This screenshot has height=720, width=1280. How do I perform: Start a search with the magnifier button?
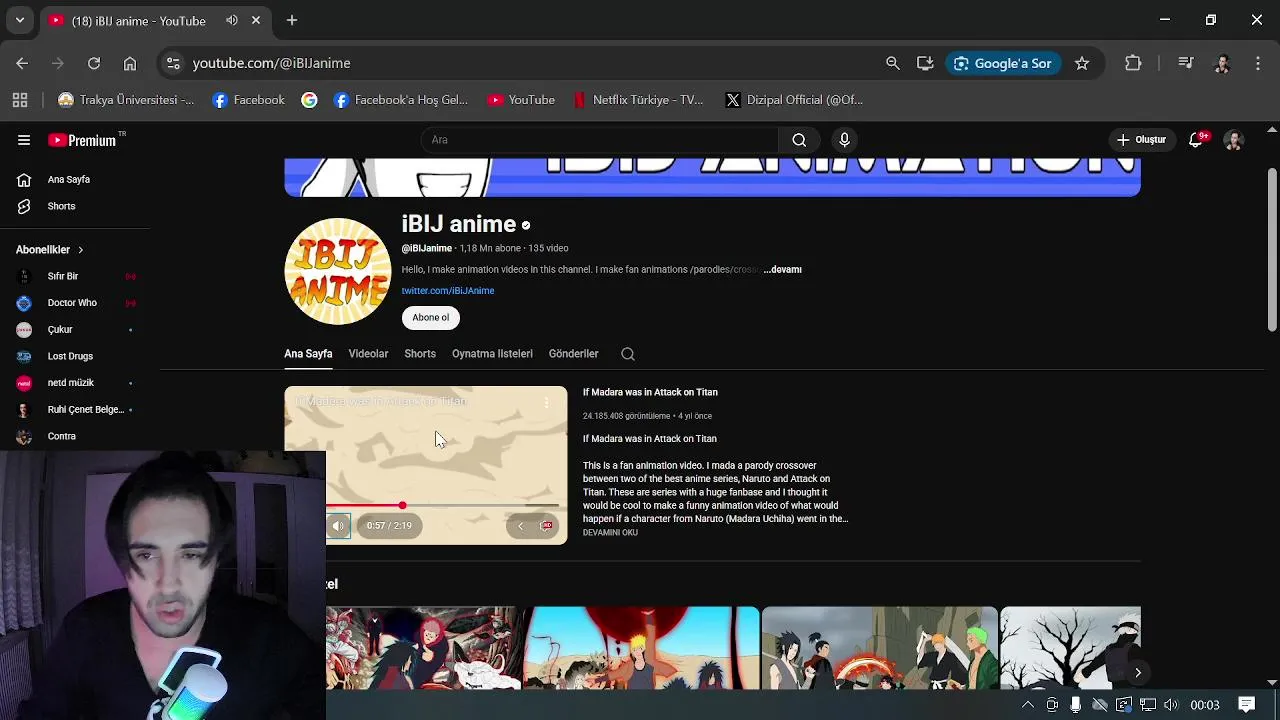[x=799, y=140]
